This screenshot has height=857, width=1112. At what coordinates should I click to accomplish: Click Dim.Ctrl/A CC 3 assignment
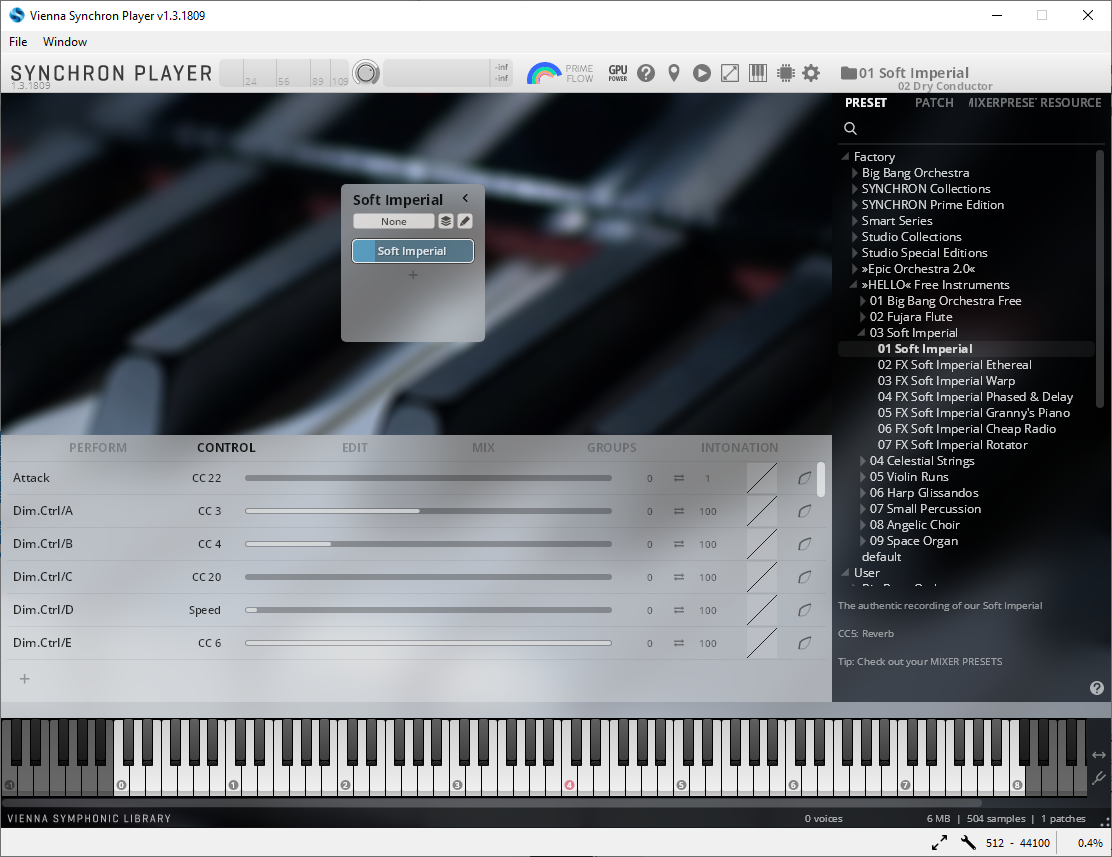click(209, 511)
